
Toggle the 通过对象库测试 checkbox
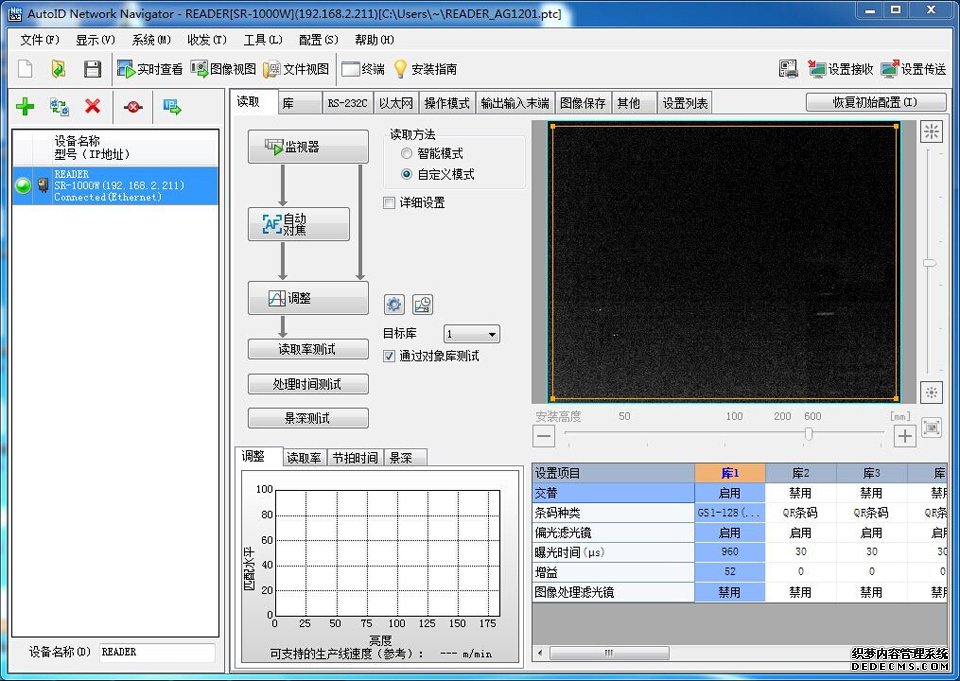[x=390, y=356]
